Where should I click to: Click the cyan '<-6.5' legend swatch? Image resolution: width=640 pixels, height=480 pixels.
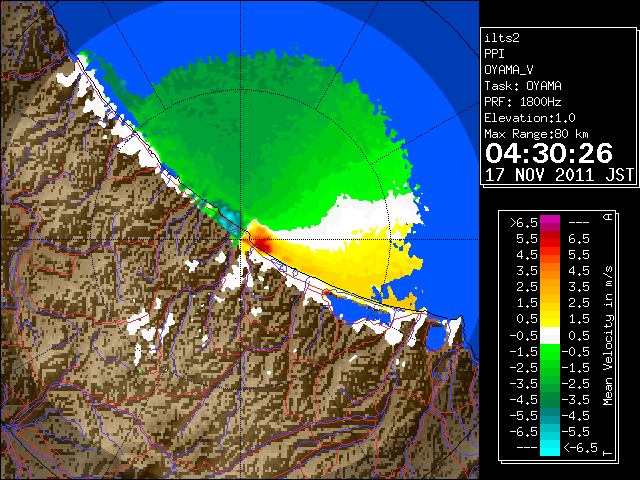(550, 447)
